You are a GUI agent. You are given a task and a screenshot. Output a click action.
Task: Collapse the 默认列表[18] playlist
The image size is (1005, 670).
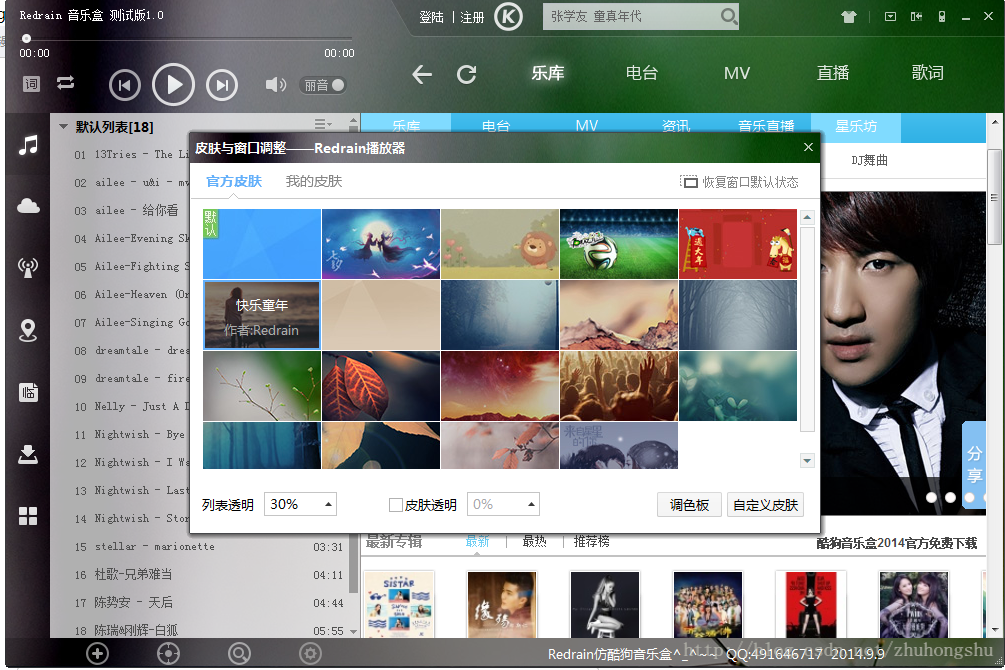pos(63,126)
